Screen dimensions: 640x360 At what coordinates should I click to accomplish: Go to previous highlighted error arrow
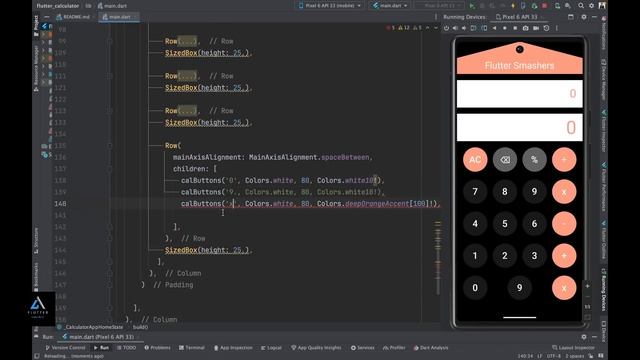tap(427, 28)
